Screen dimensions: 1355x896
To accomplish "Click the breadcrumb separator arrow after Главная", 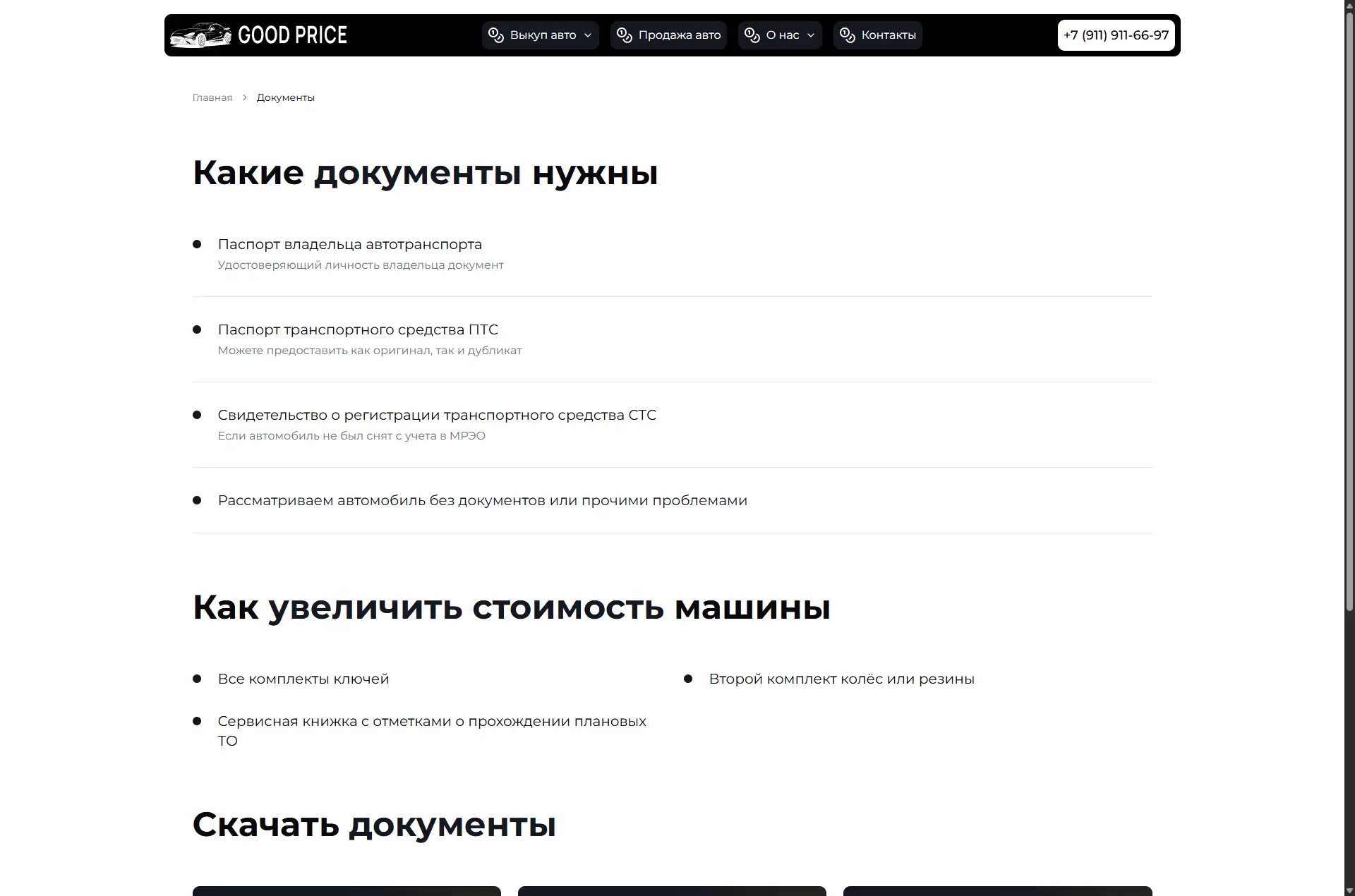I will [243, 97].
